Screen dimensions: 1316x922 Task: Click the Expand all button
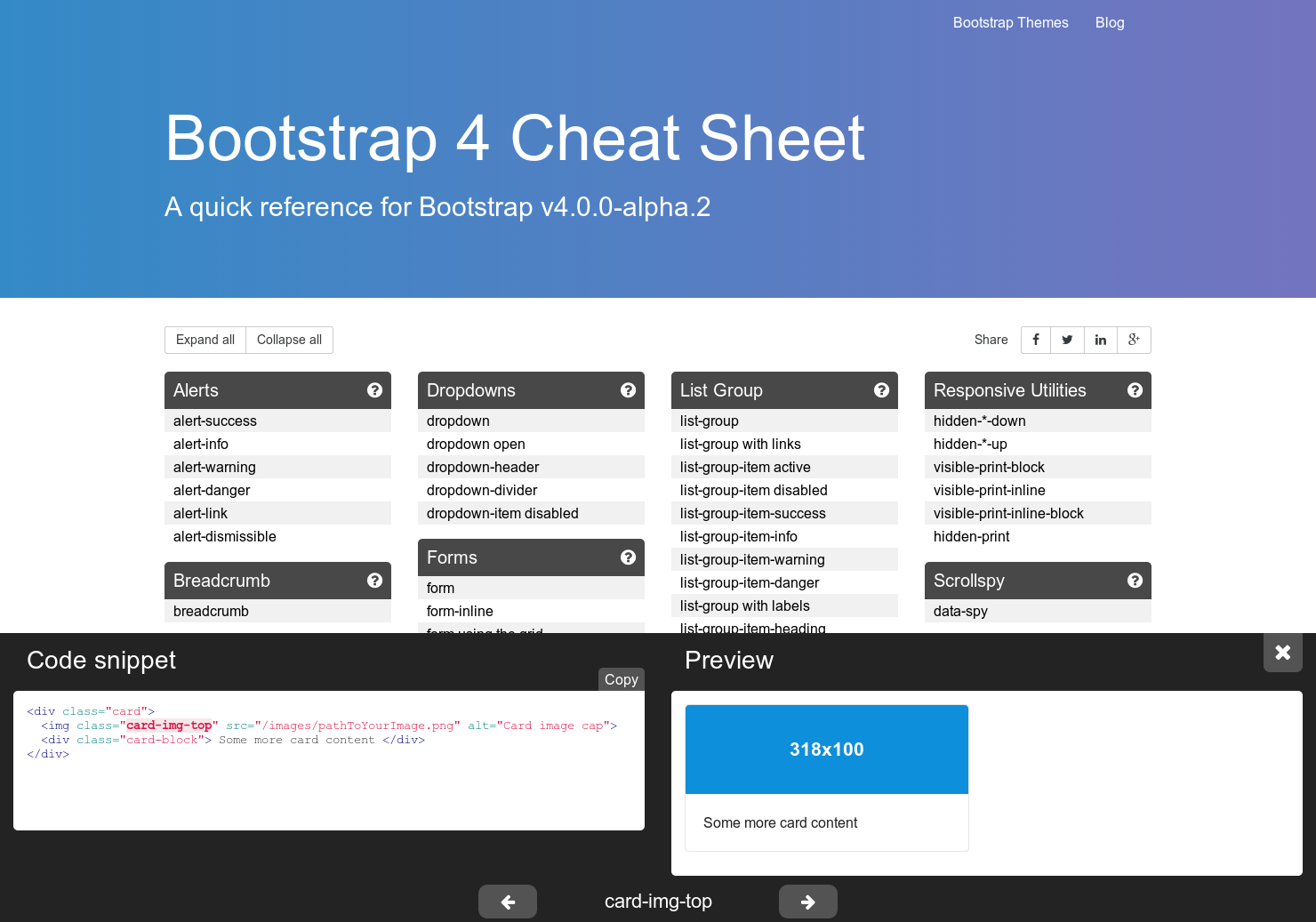pyautogui.click(x=205, y=340)
